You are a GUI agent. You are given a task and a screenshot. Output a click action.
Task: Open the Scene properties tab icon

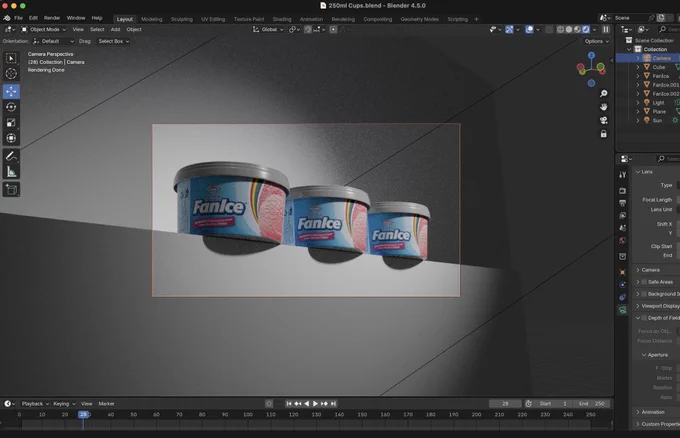click(623, 228)
